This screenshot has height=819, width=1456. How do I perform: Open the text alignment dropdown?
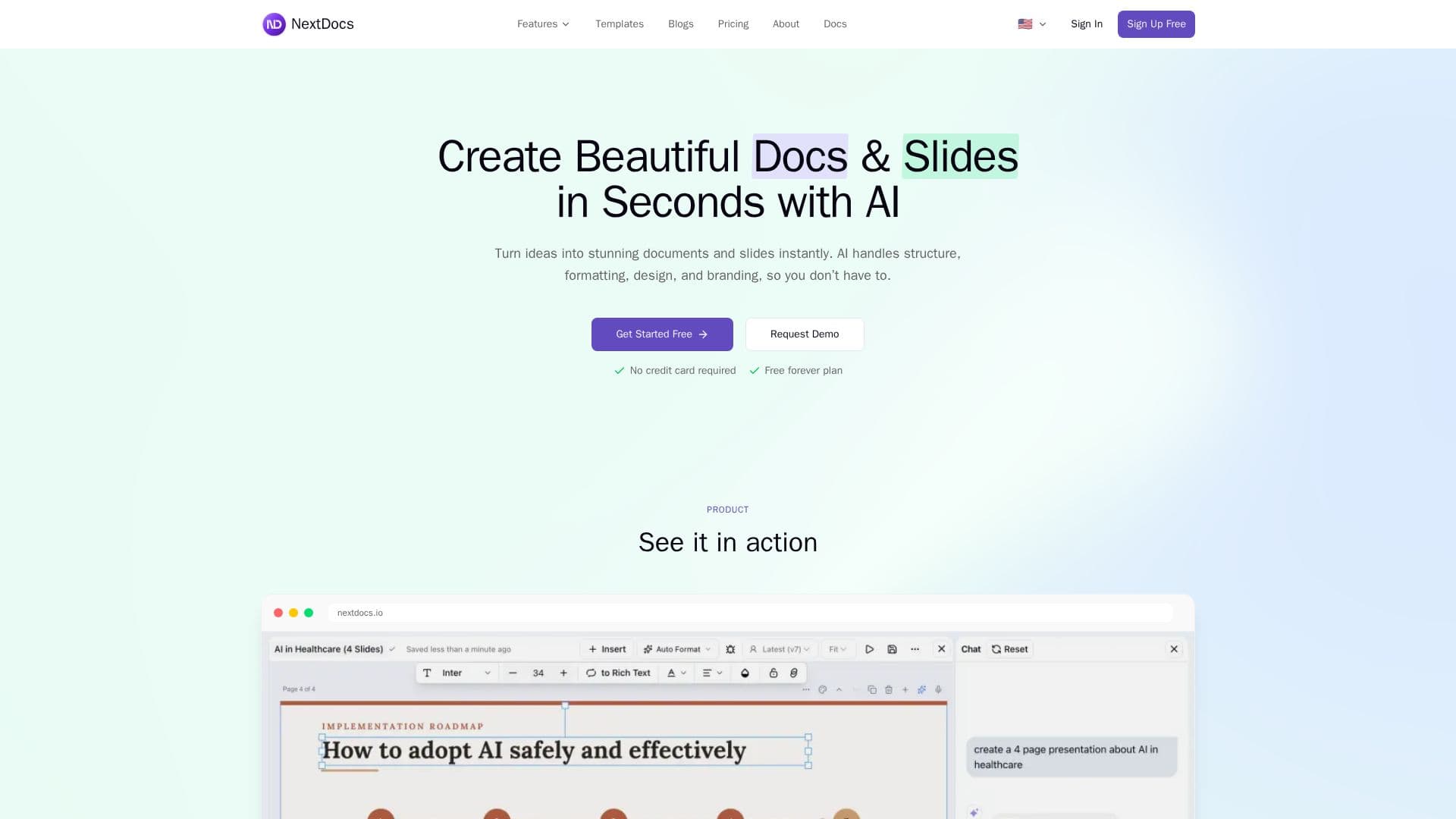(712, 673)
